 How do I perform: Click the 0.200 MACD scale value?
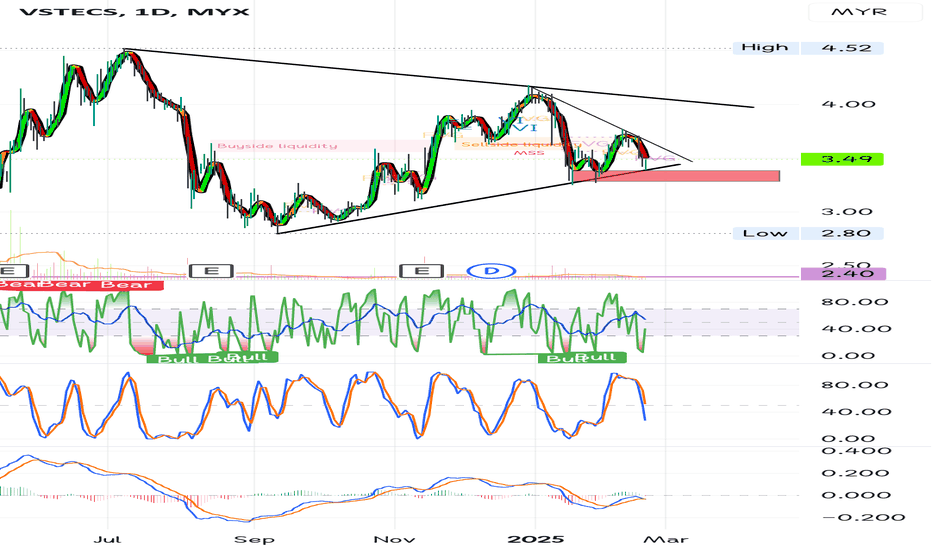[x=856, y=473]
